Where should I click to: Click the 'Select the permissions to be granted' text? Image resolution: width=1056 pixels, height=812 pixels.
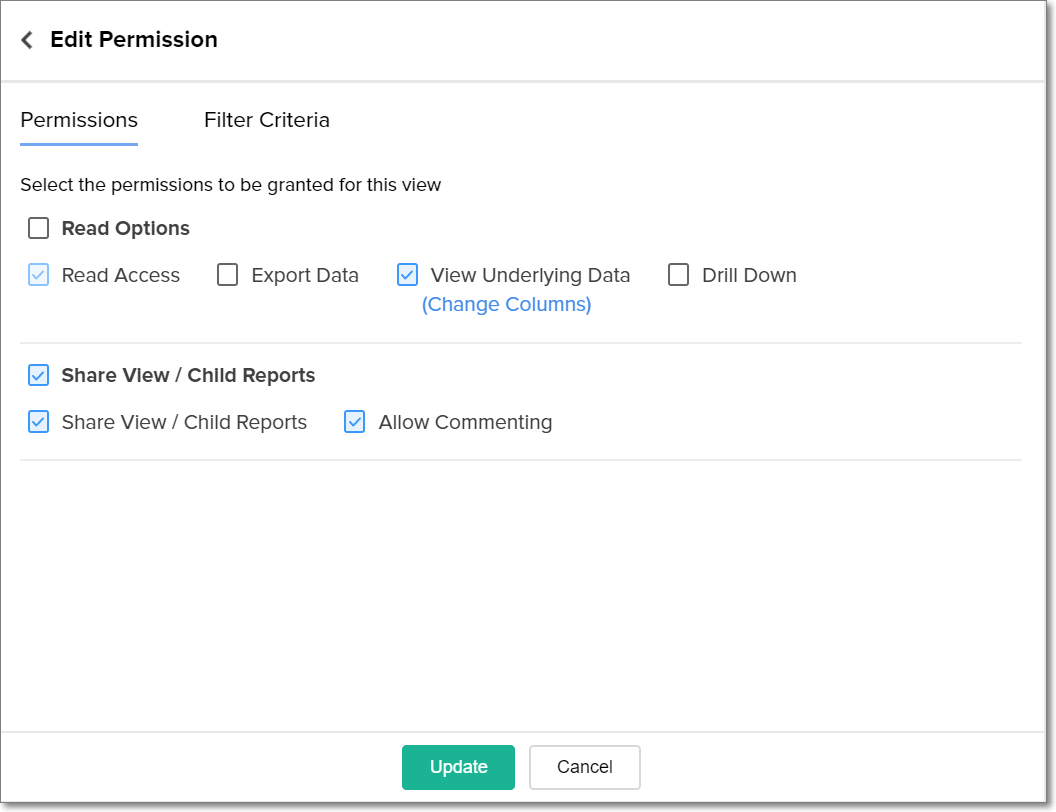click(x=230, y=185)
